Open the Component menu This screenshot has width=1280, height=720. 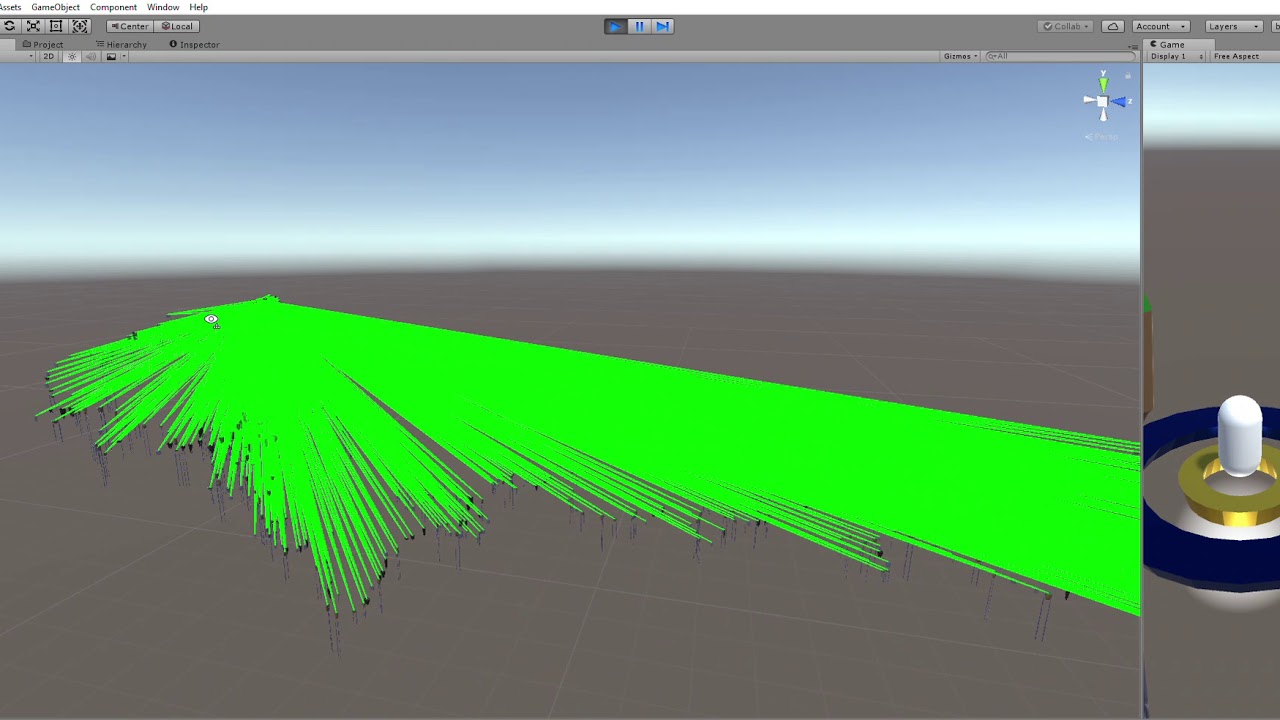tap(113, 7)
